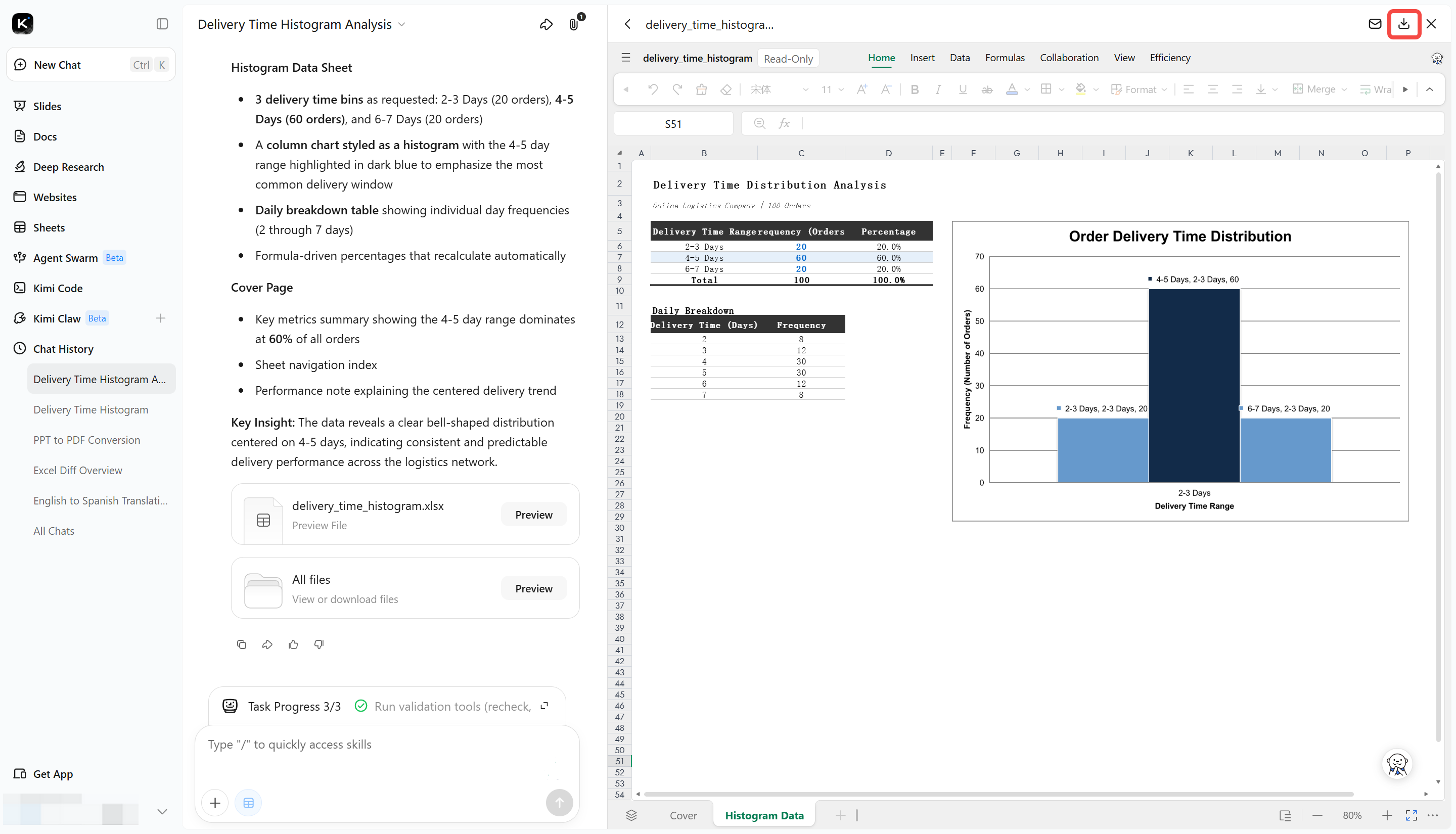1456x834 pixels.
Task: Toggle the reading layout view icon
Action: pos(1285,815)
